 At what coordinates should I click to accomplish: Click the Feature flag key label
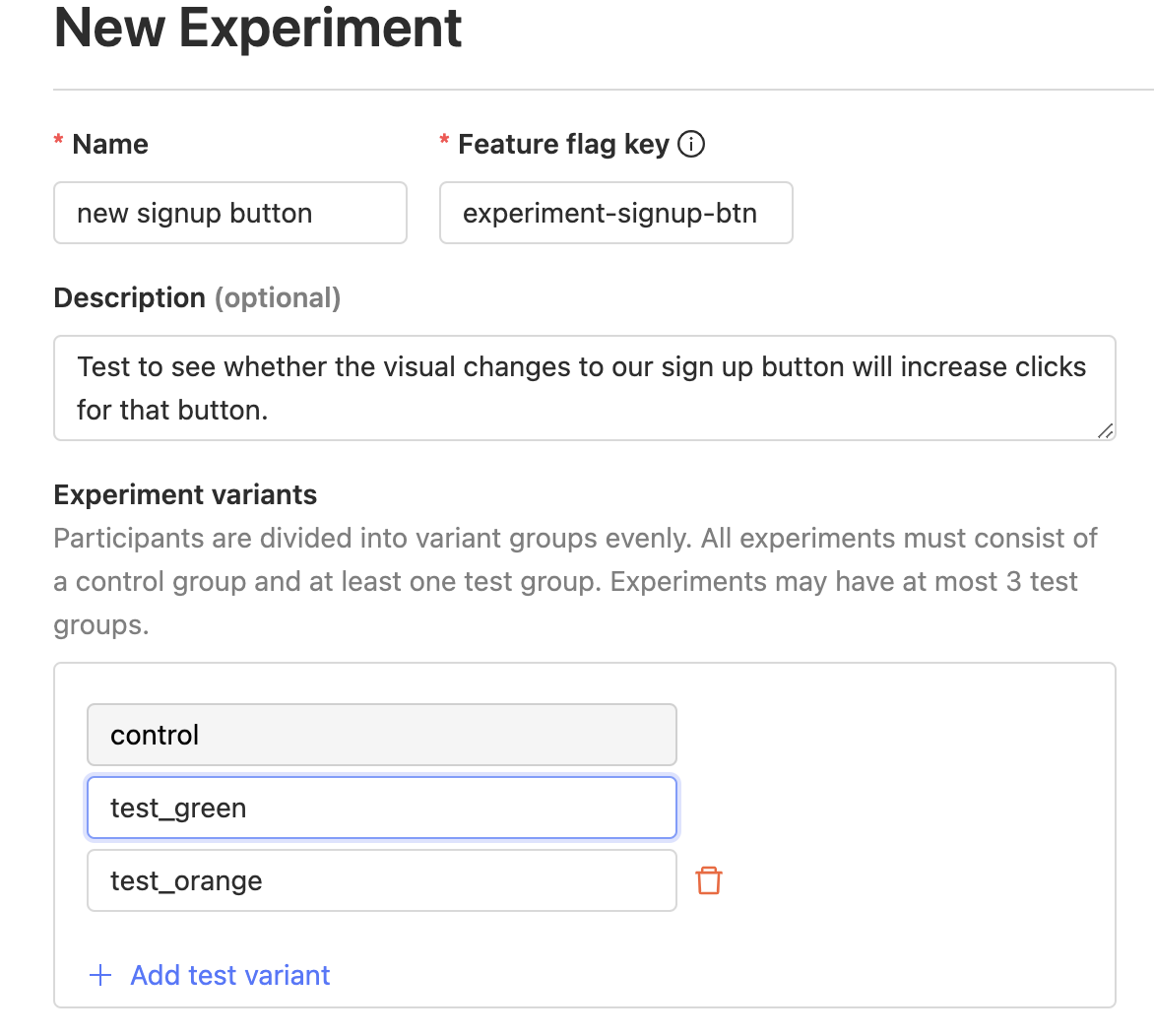click(x=563, y=145)
